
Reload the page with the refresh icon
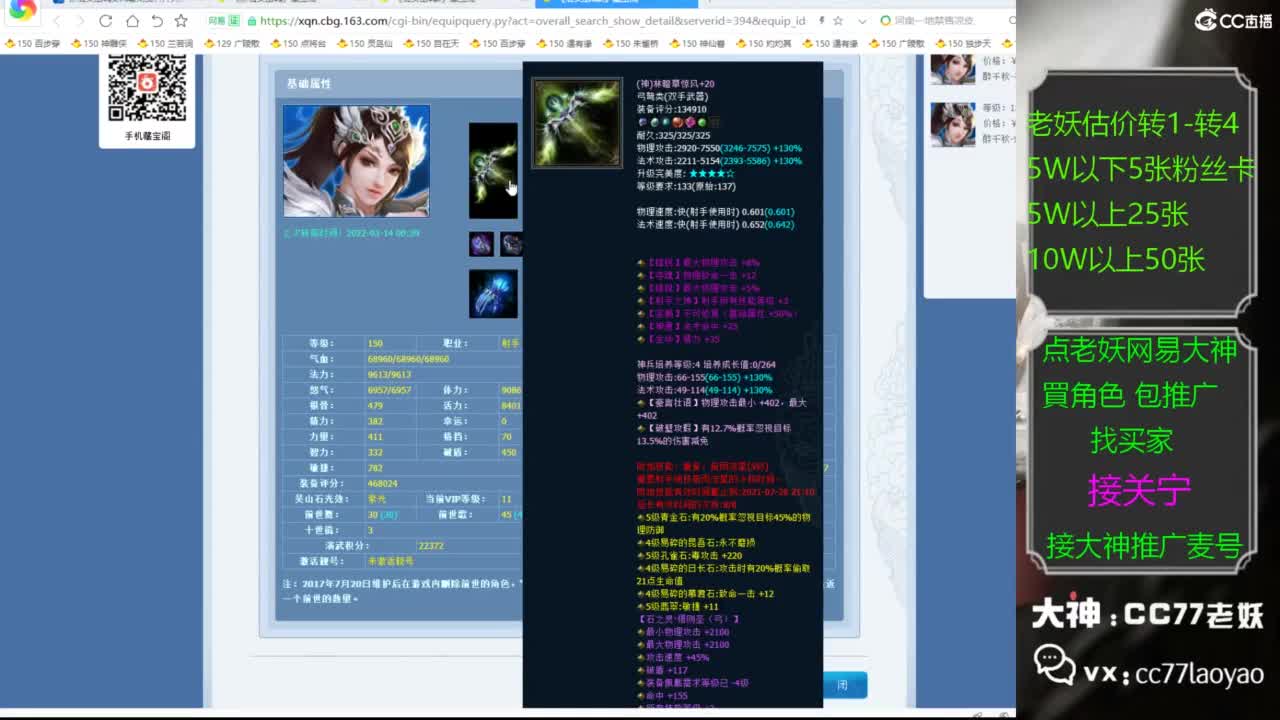[x=106, y=21]
